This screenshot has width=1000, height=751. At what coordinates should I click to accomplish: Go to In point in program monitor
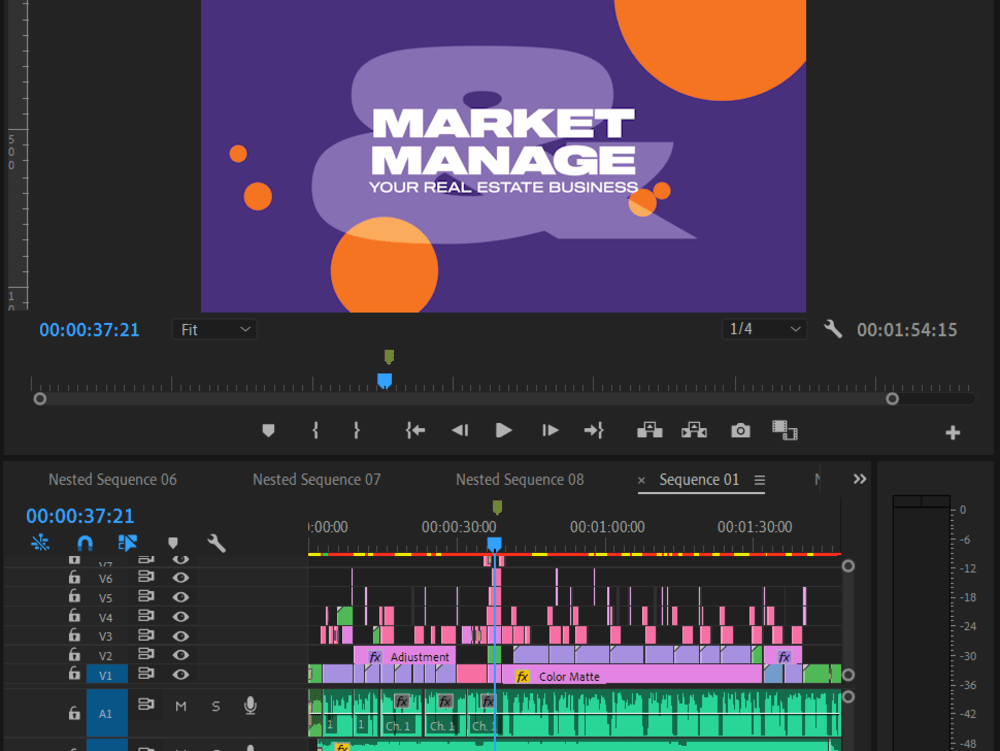tap(415, 431)
